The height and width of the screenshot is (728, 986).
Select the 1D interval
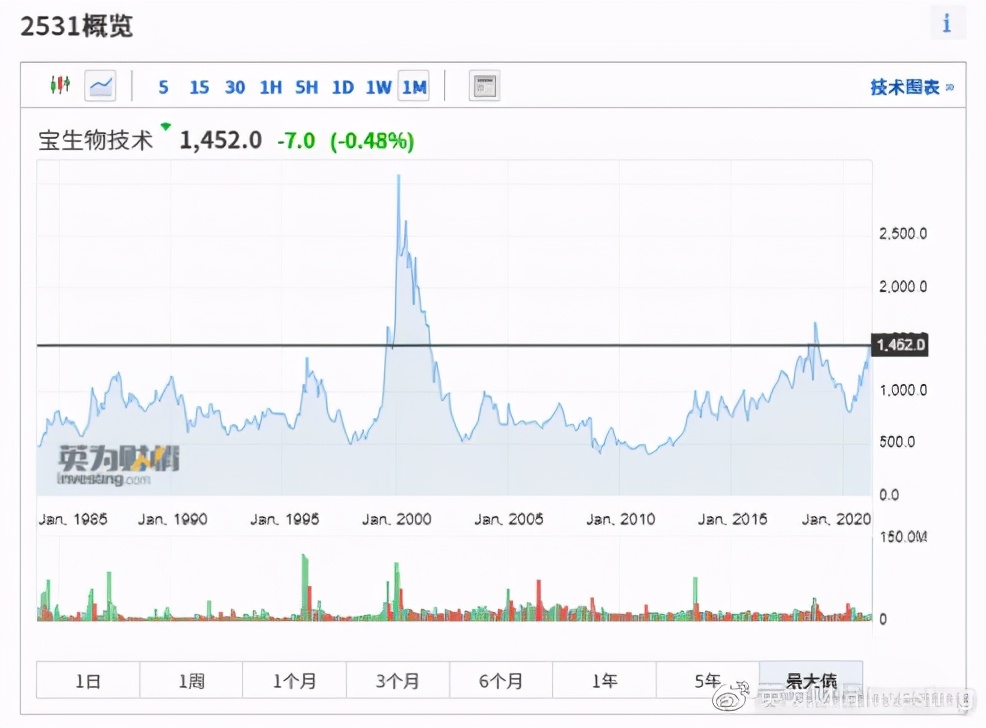click(x=342, y=87)
